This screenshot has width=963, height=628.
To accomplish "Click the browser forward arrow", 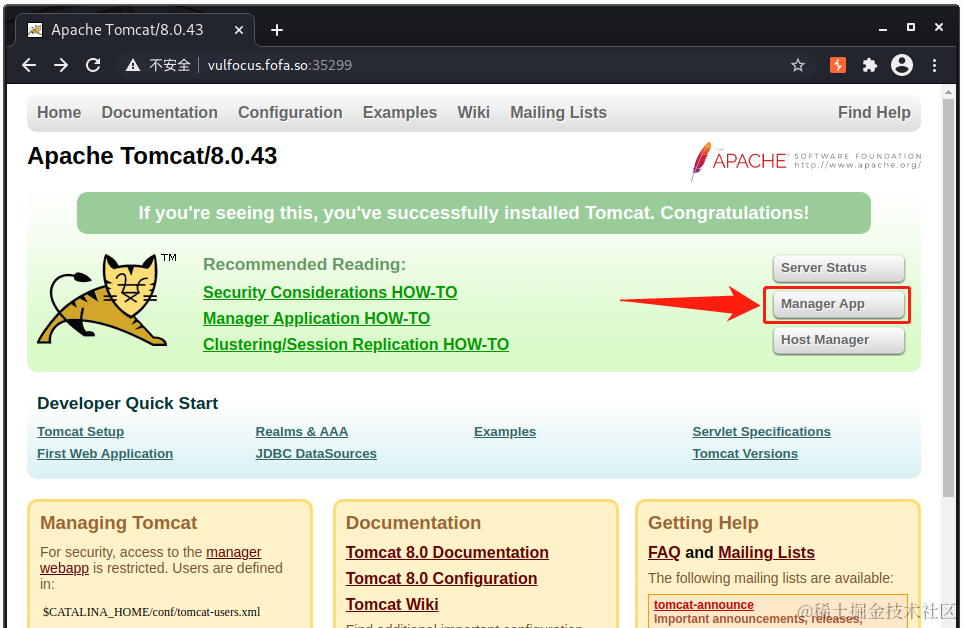I will pos(61,65).
